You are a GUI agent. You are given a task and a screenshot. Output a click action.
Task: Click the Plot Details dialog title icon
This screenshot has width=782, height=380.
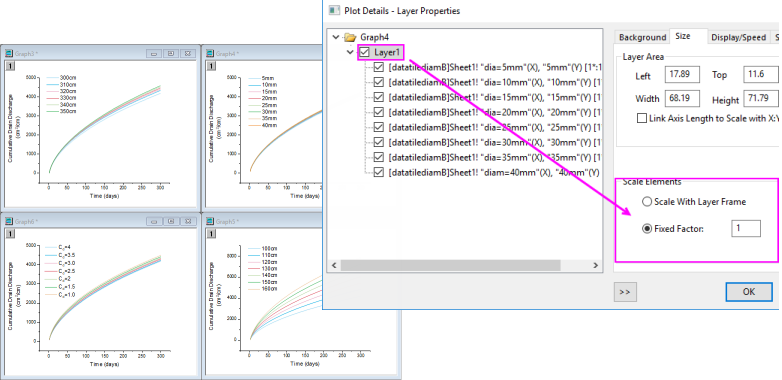(334, 10)
